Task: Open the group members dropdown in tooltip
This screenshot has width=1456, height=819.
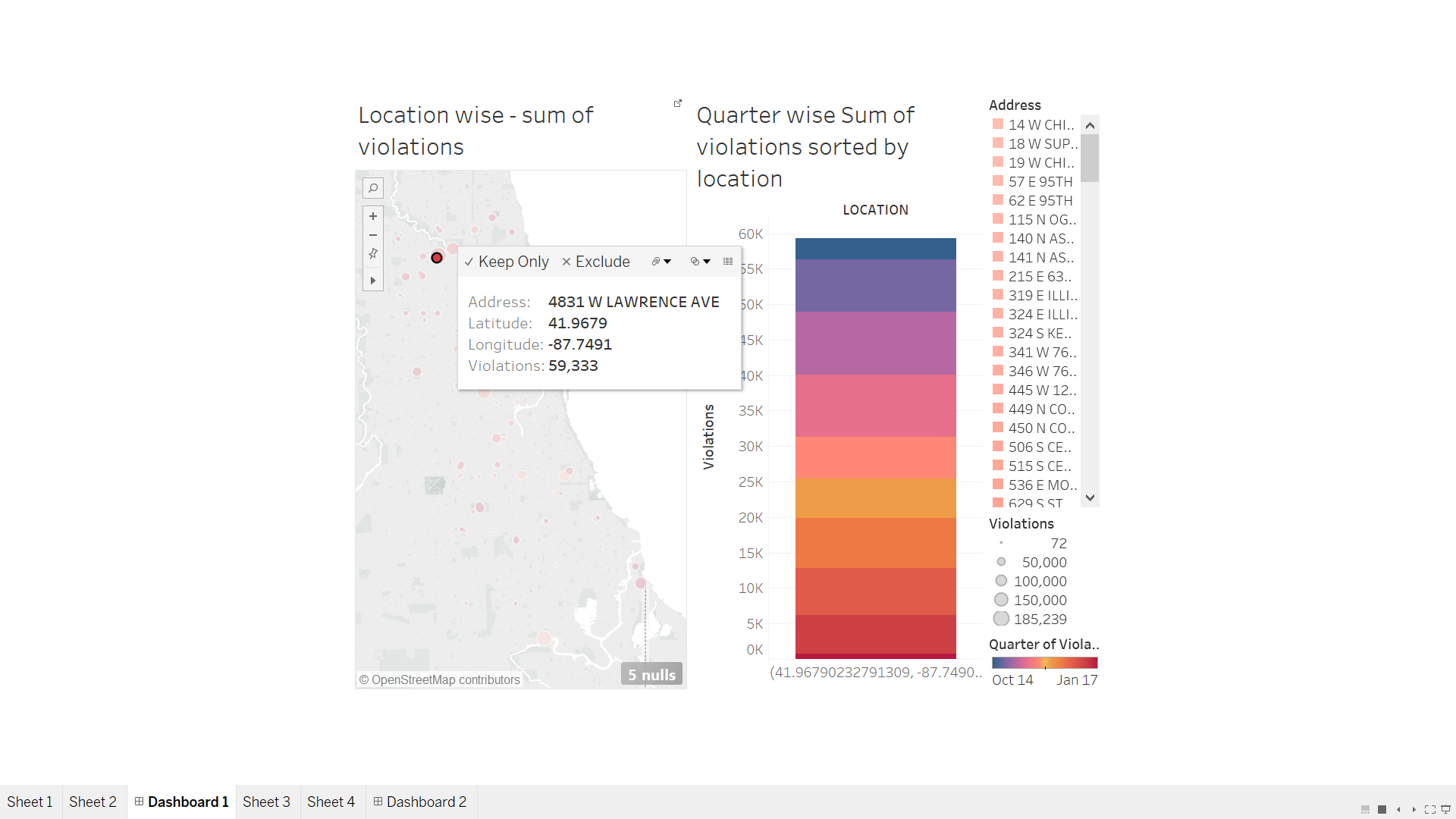Action: click(661, 262)
